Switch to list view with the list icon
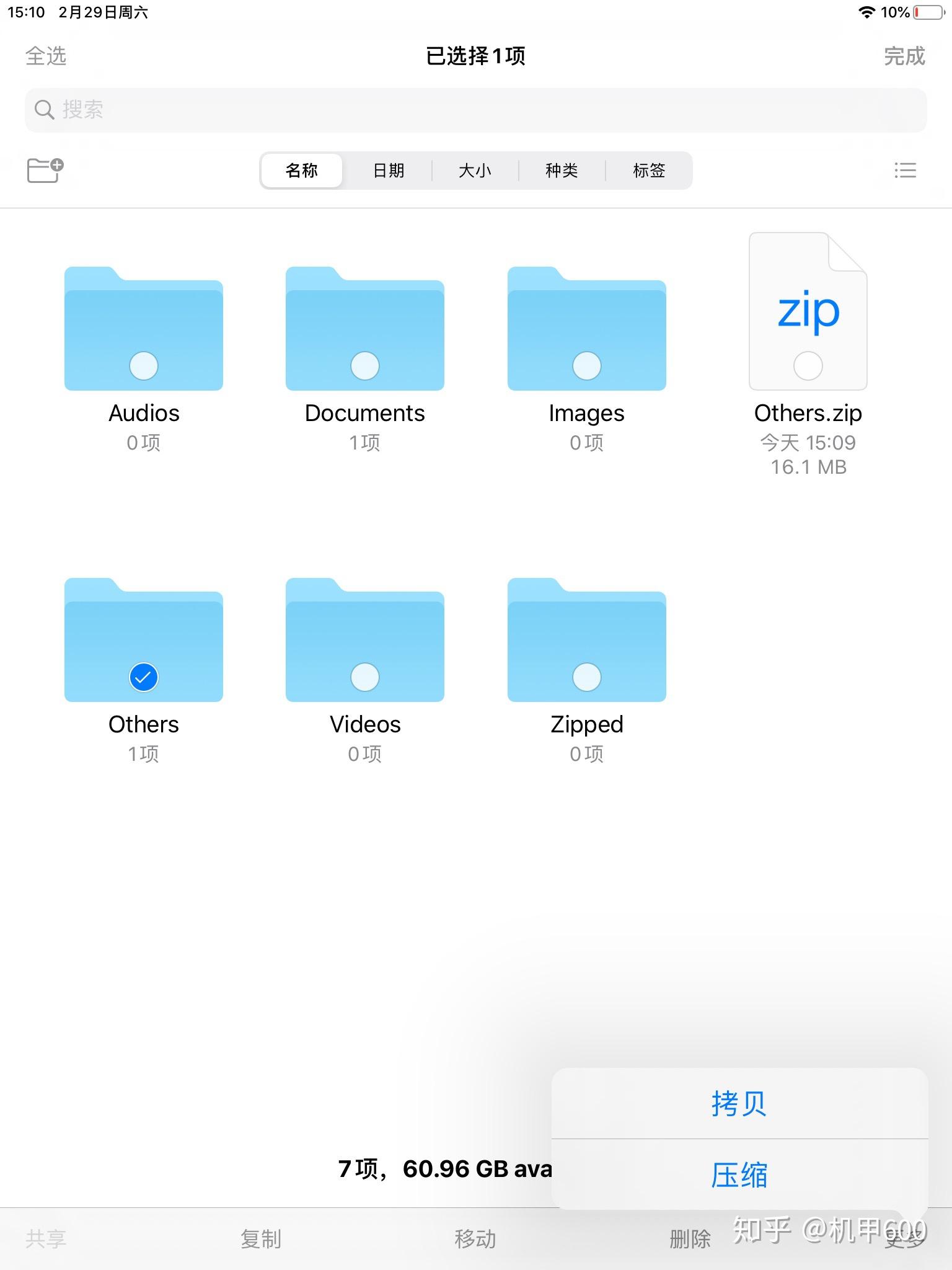Viewport: 952px width, 1270px height. tap(905, 170)
